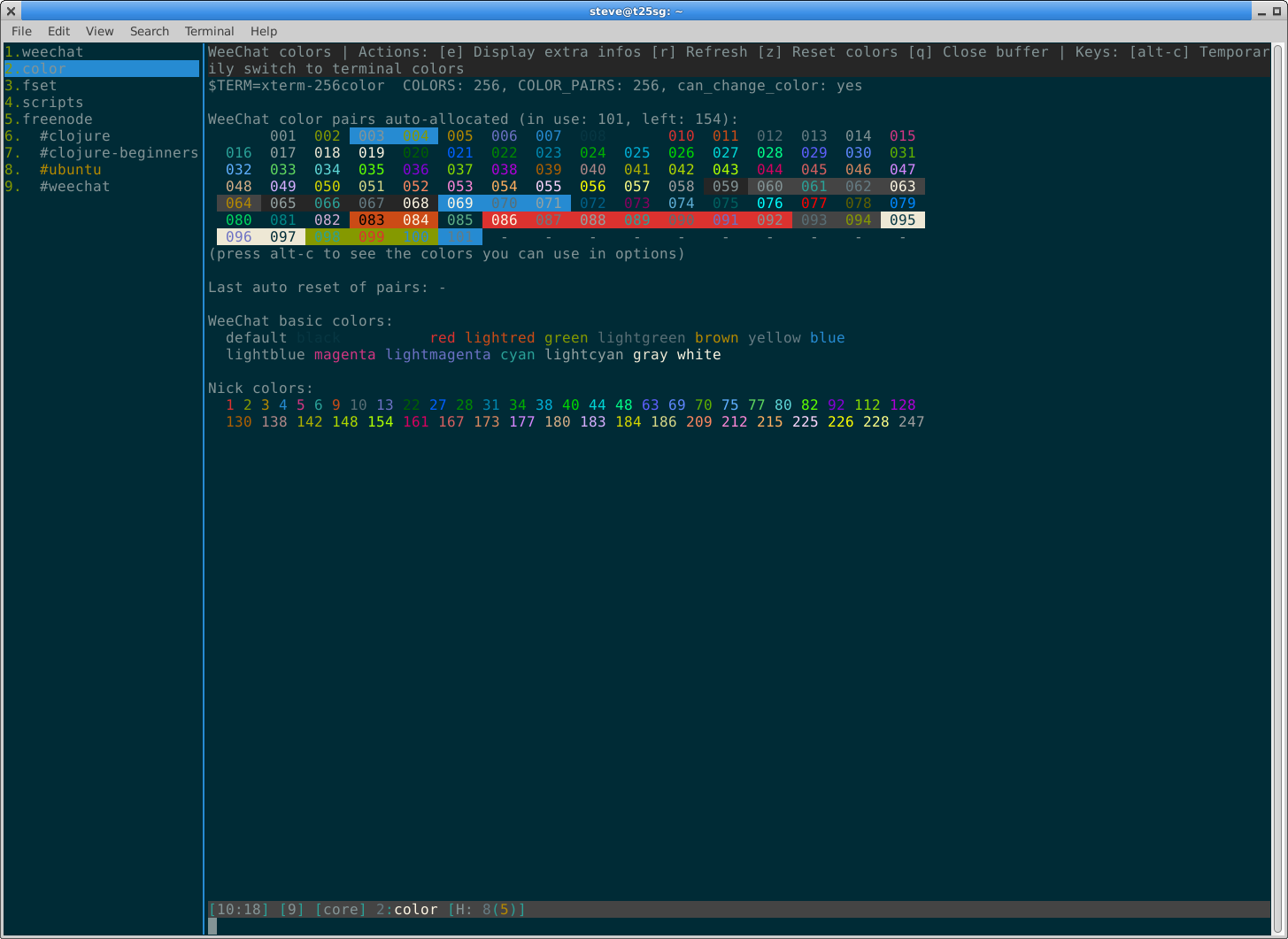The width and height of the screenshot is (1288, 939).
Task: Click the 'white' basic color name
Action: (699, 355)
